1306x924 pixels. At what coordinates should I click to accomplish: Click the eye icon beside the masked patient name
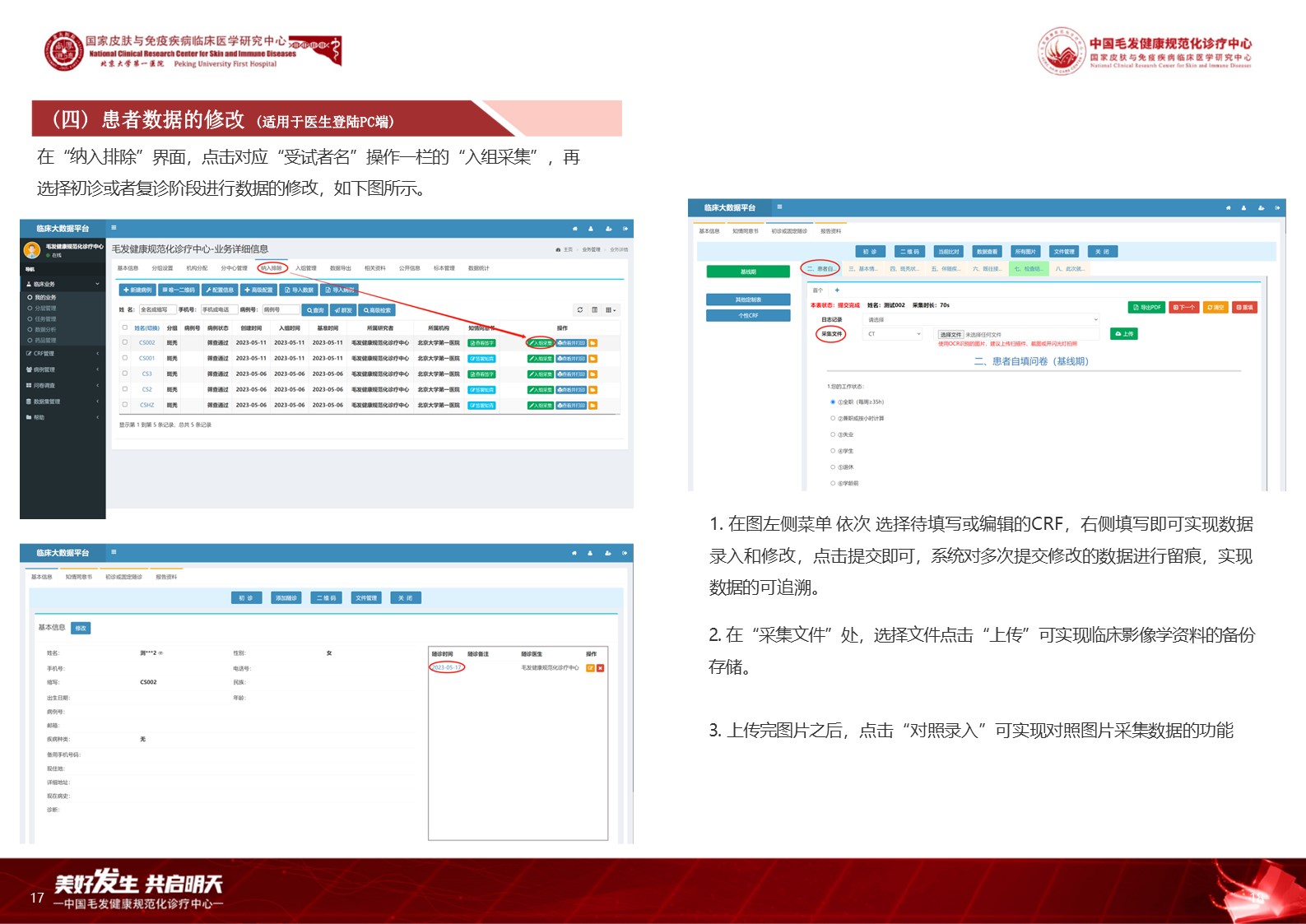(x=160, y=653)
